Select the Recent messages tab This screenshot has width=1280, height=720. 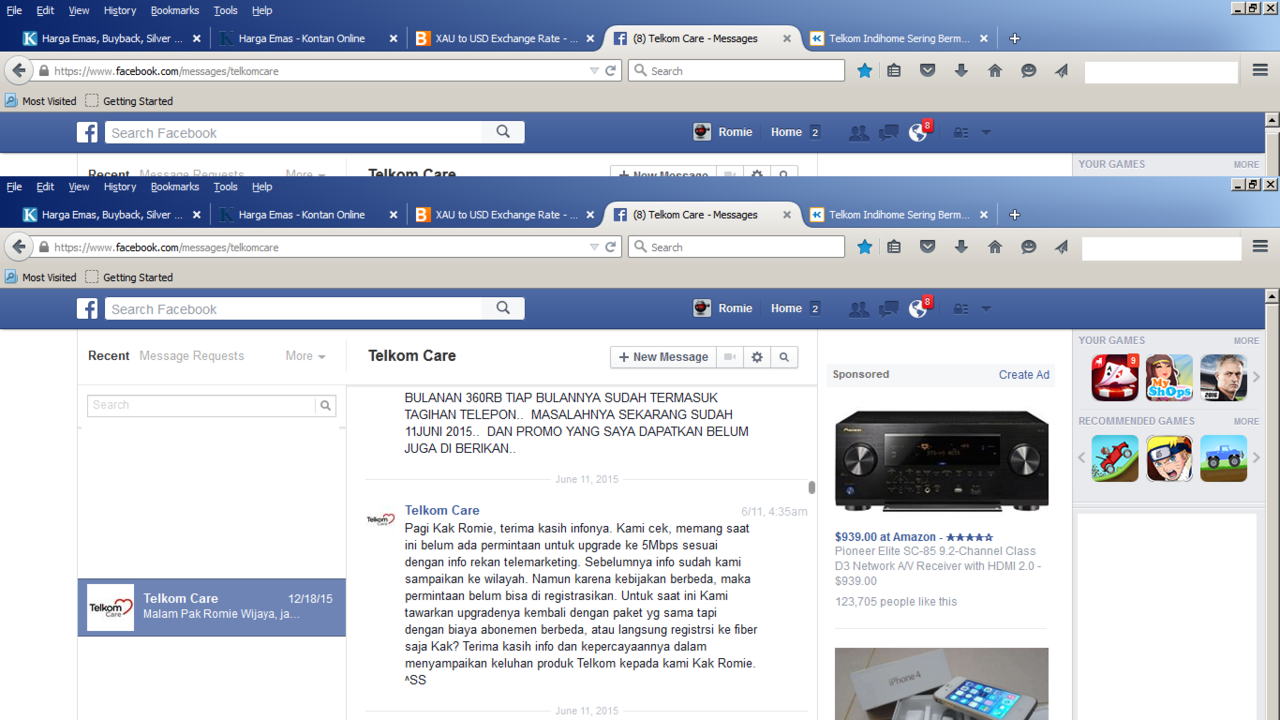pos(109,356)
